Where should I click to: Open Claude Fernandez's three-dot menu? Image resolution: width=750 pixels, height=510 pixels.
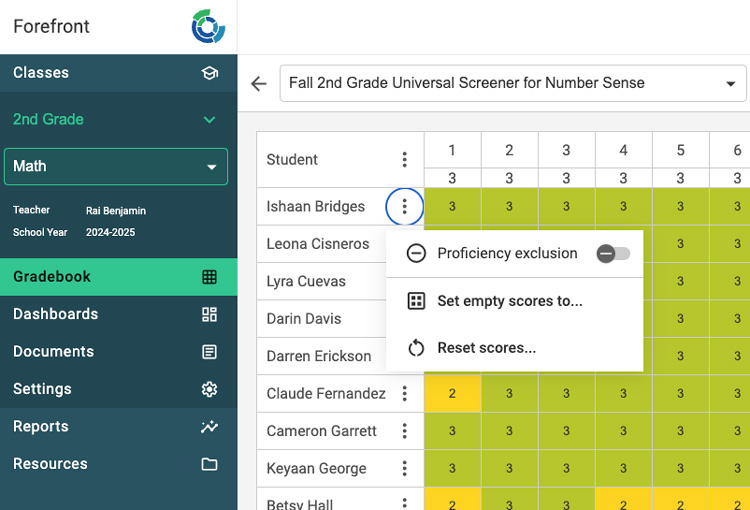click(x=405, y=393)
